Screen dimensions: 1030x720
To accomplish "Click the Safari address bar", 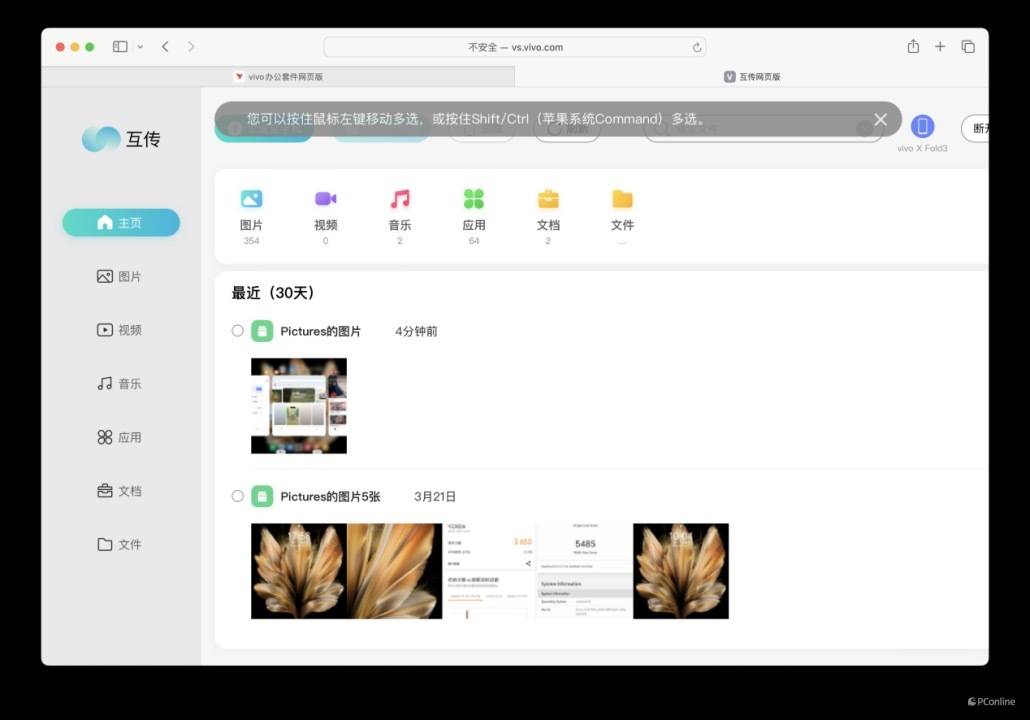I will (x=514, y=47).
